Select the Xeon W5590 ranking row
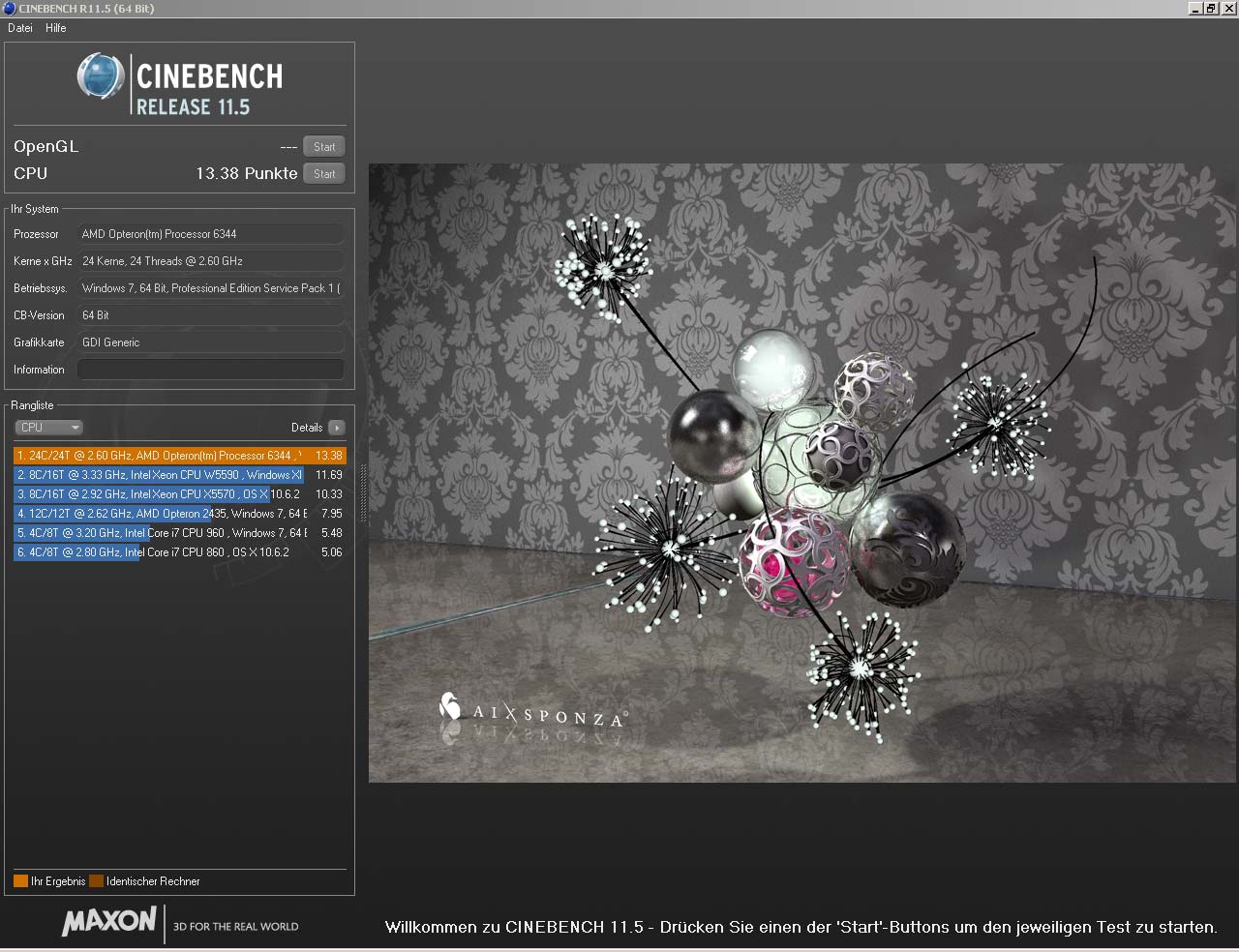The image size is (1239, 952). [179, 475]
